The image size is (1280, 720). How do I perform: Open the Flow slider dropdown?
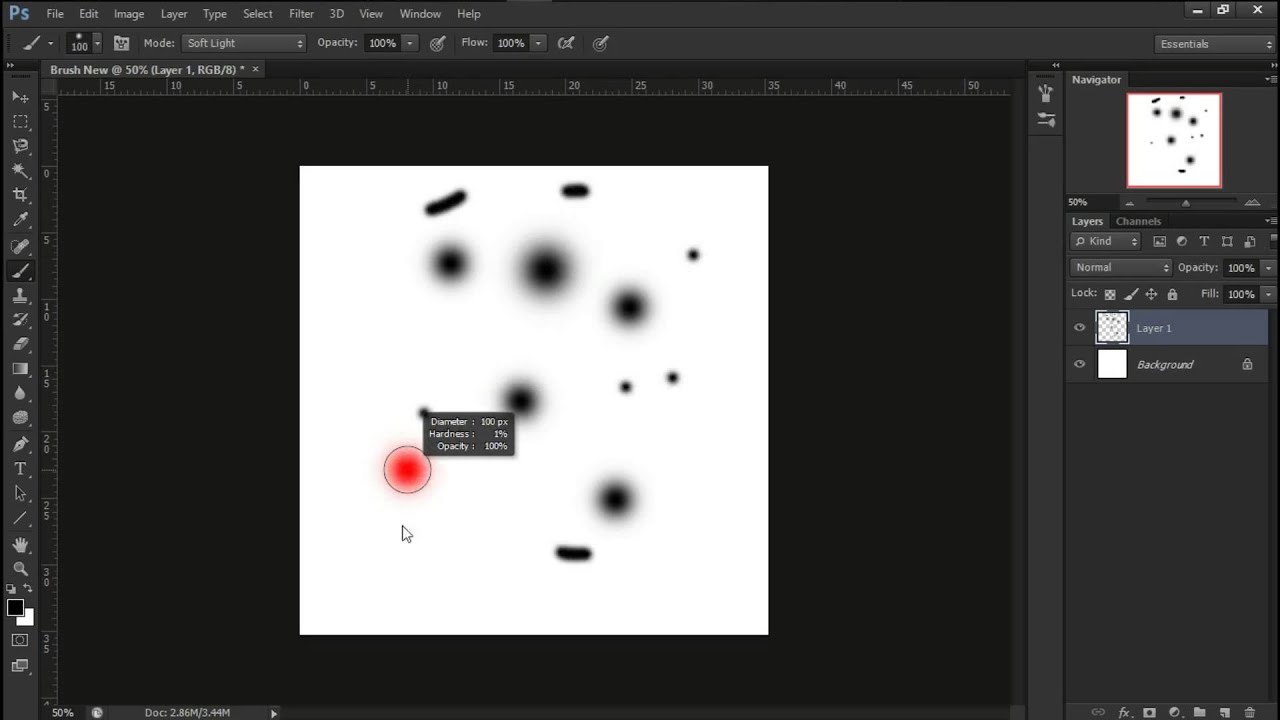tap(538, 43)
